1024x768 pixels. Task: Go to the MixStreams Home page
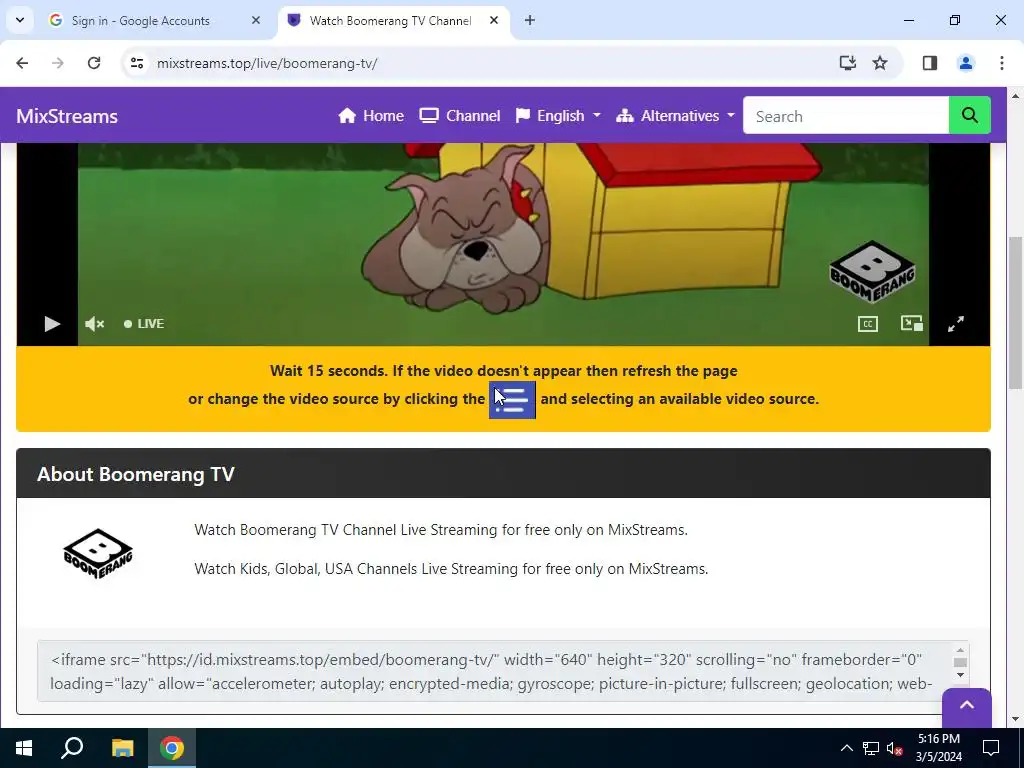(x=371, y=116)
